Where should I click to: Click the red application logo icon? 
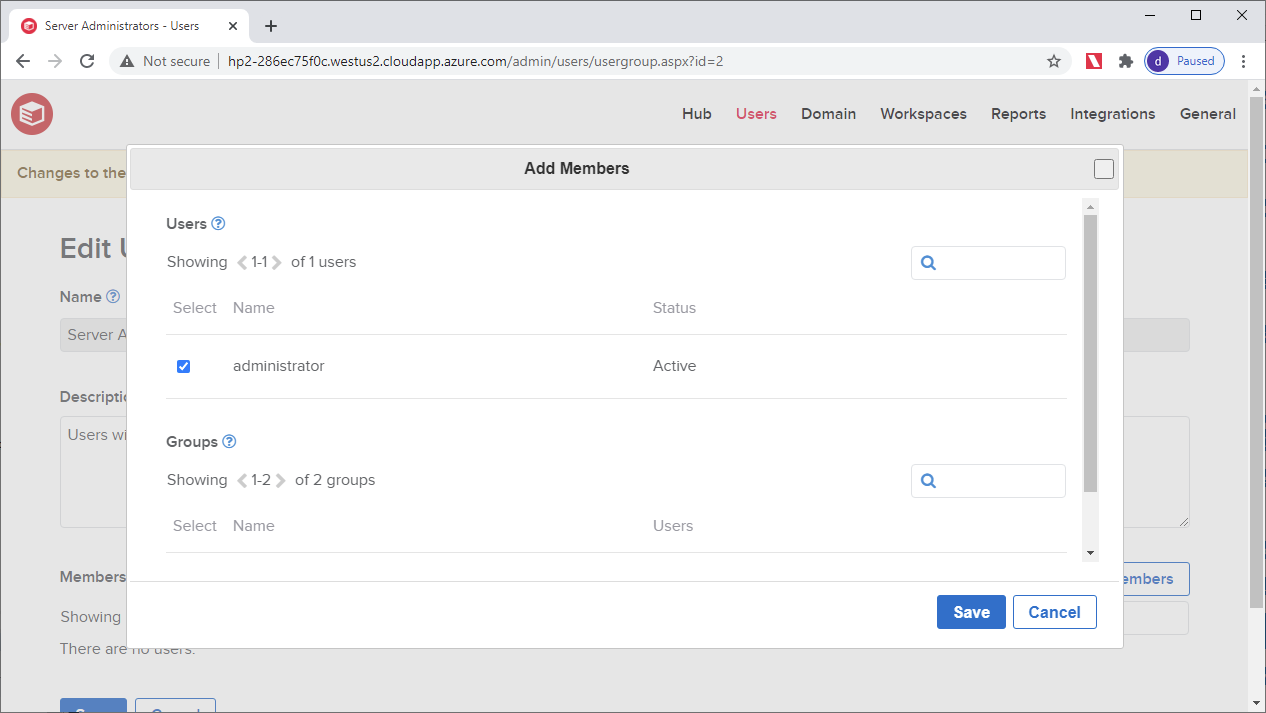point(31,113)
